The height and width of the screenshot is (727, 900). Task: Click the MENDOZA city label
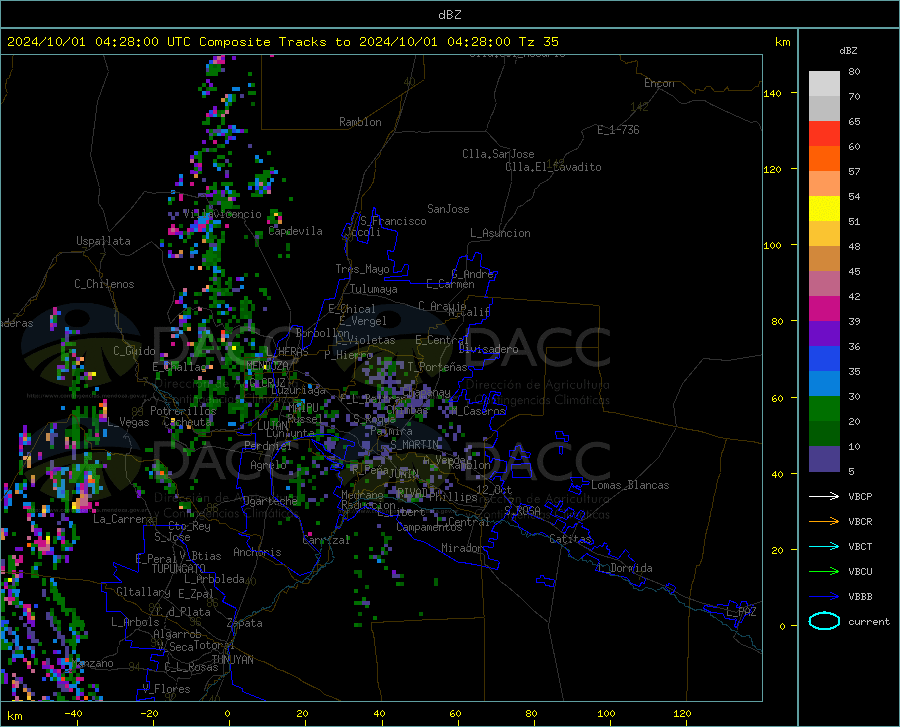tap(267, 366)
